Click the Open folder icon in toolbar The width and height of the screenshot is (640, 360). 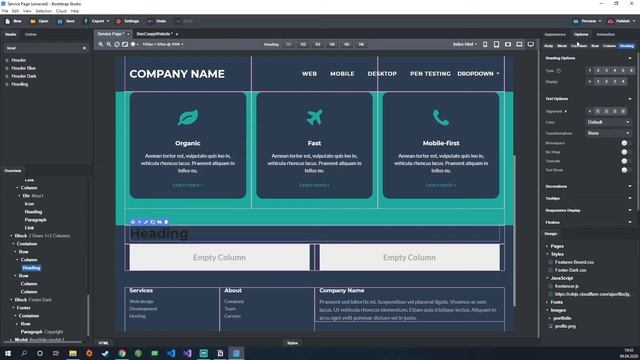[x=33, y=21]
